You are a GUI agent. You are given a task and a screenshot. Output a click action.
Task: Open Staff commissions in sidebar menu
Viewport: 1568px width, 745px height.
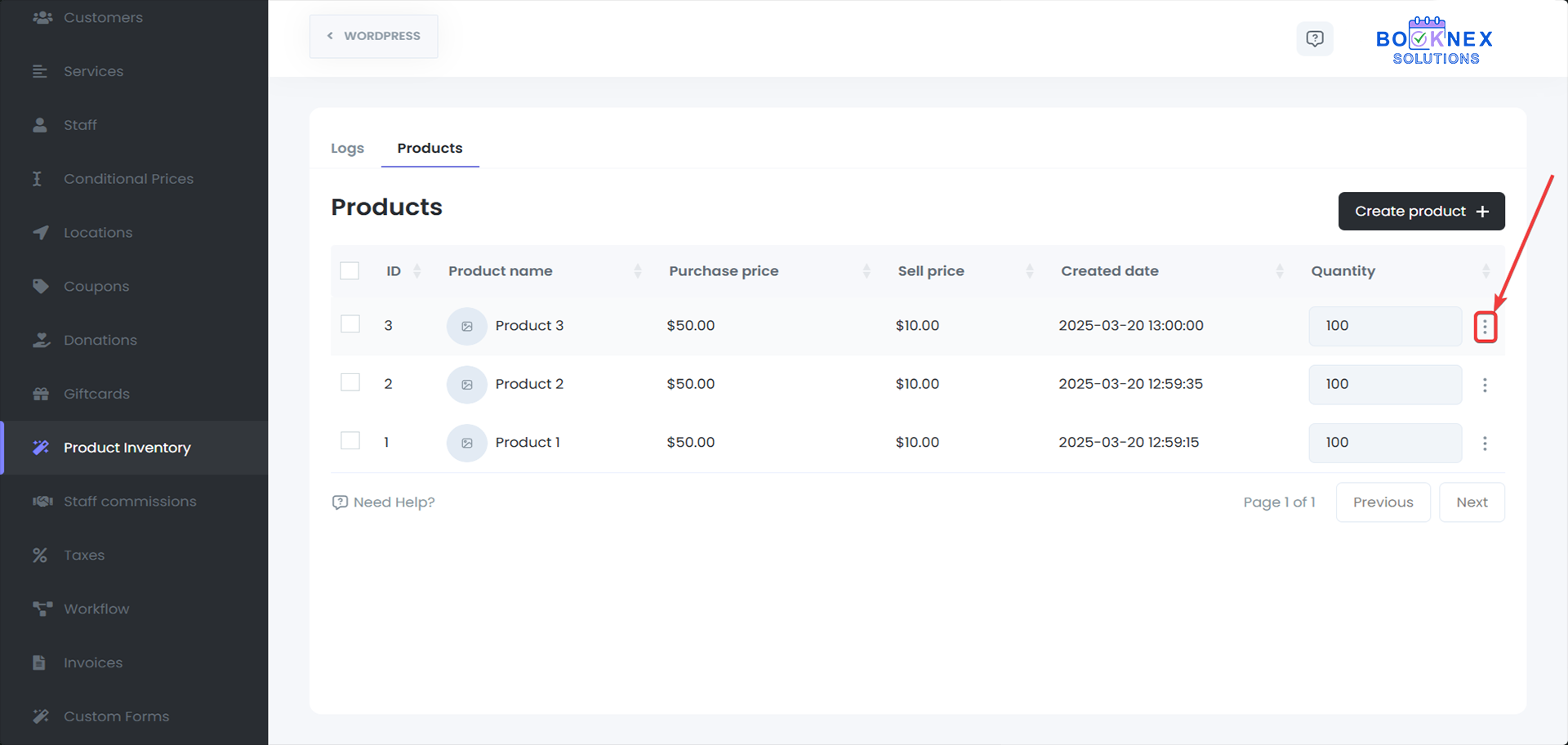point(130,502)
